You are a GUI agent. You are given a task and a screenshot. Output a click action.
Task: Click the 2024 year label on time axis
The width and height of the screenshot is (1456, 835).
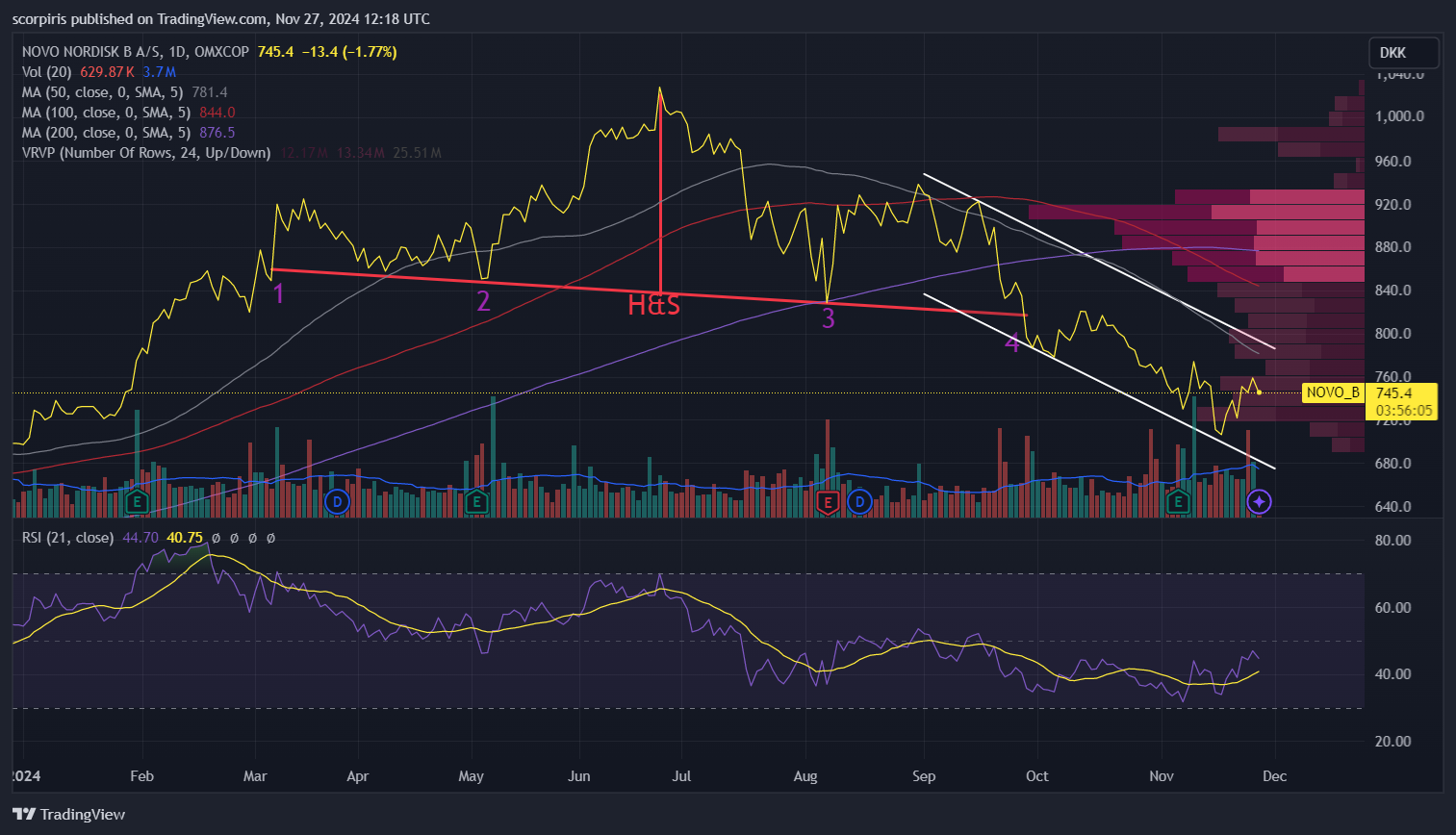coord(26,776)
